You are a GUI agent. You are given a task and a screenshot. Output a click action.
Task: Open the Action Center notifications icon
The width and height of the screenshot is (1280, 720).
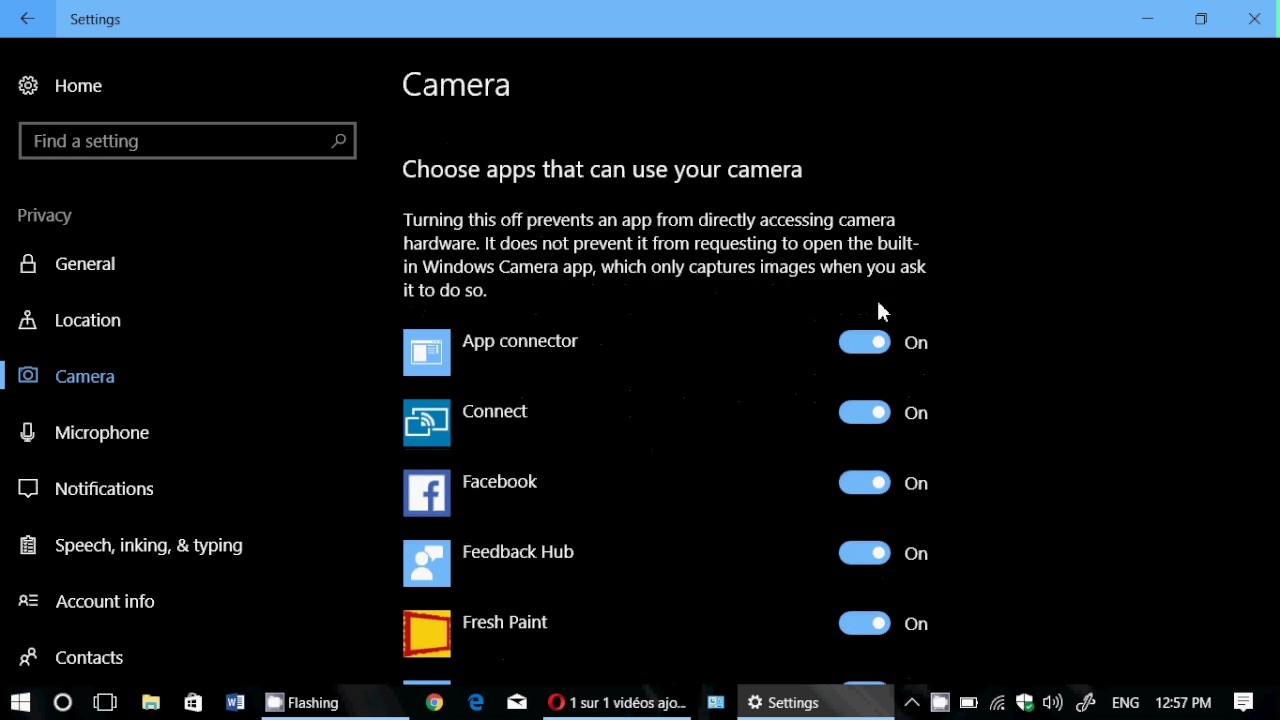pos(1243,702)
